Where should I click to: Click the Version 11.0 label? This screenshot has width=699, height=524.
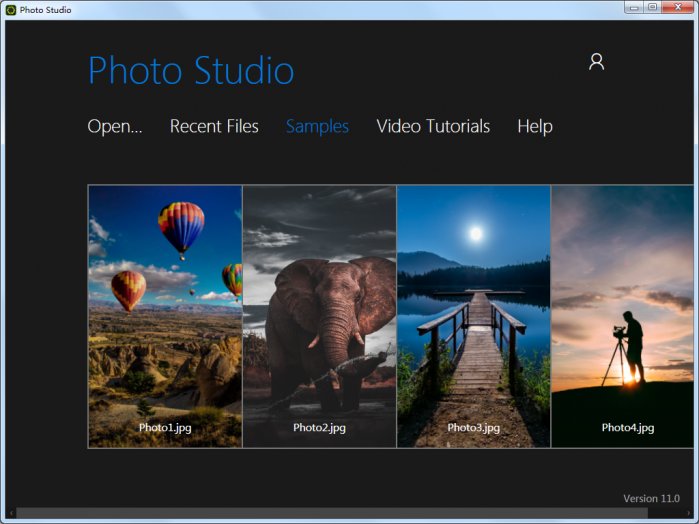tap(651, 498)
